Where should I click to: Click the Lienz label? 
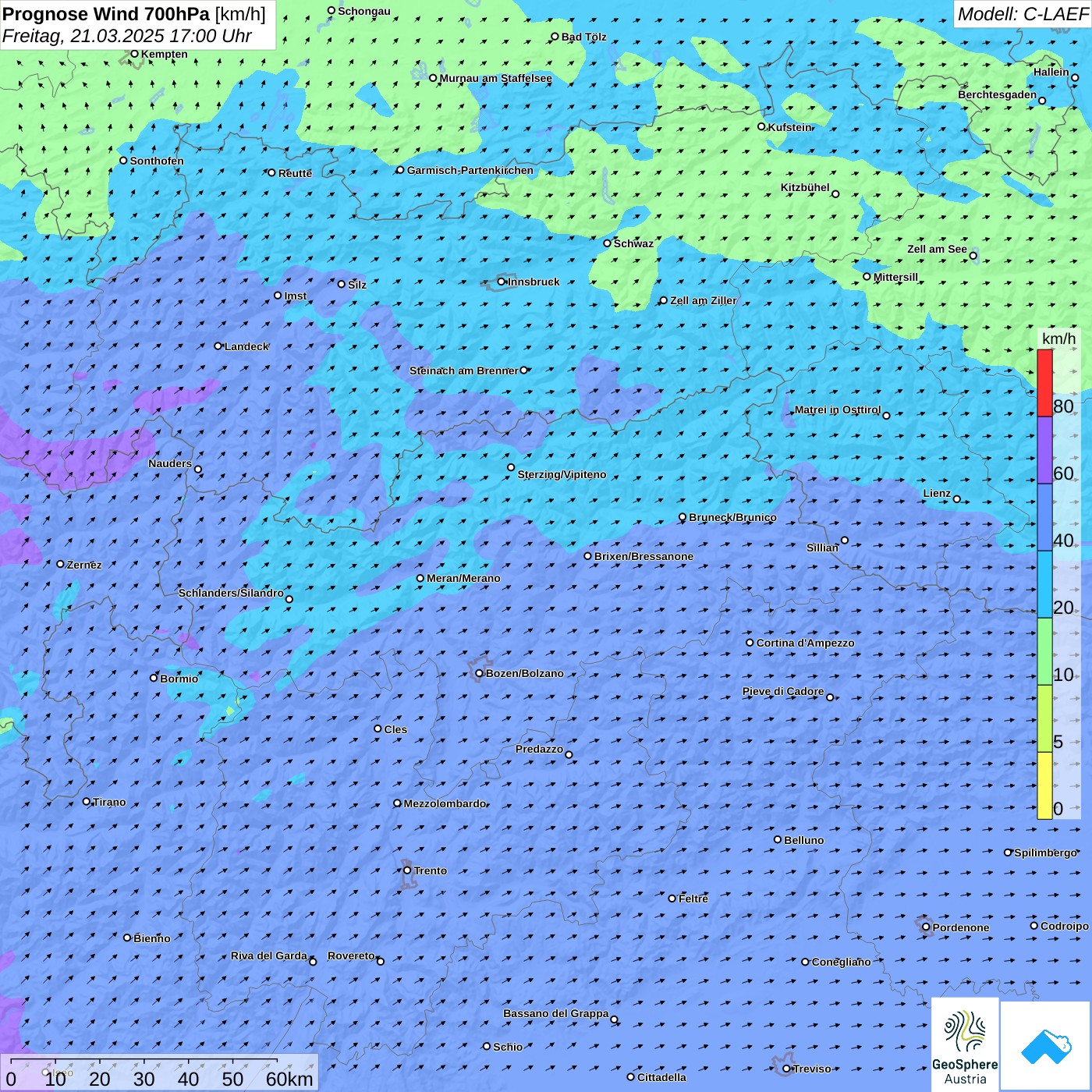click(x=937, y=493)
